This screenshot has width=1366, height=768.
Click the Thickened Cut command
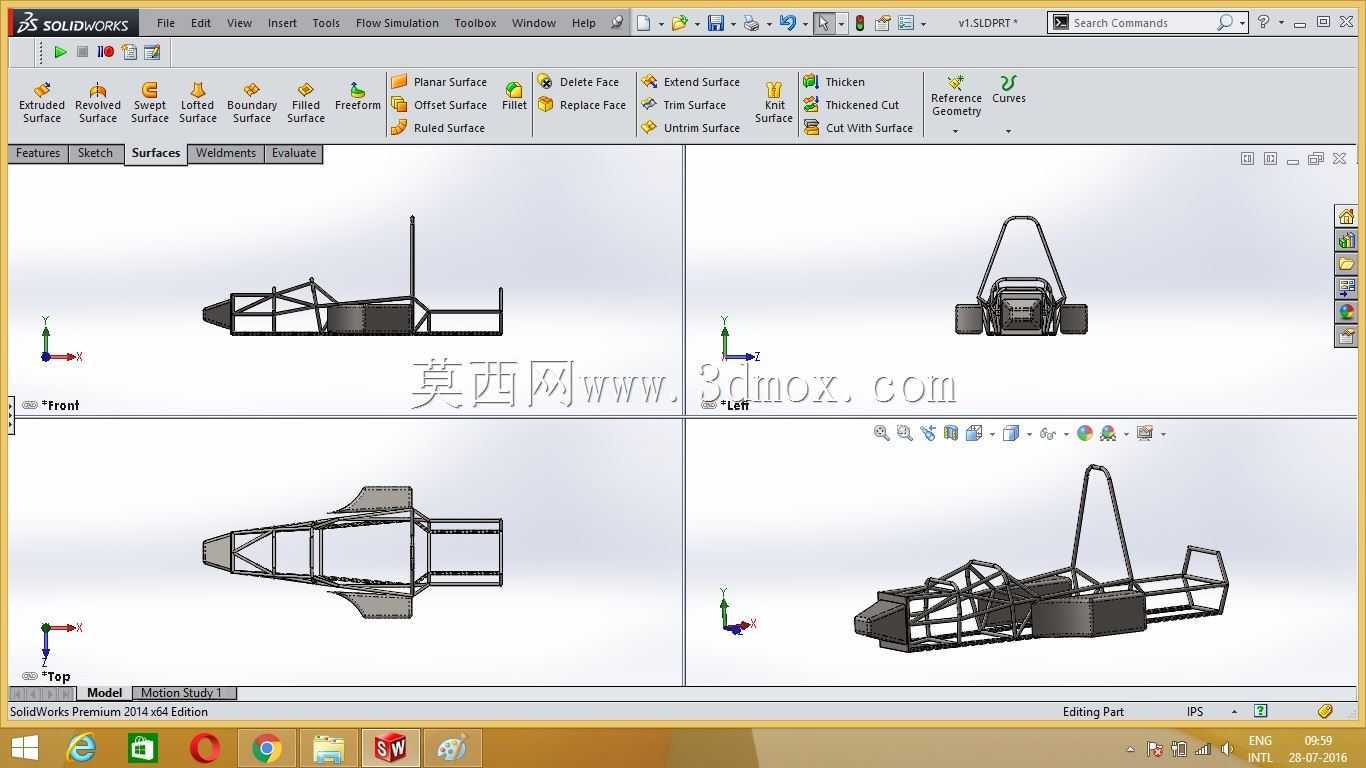[x=851, y=105]
